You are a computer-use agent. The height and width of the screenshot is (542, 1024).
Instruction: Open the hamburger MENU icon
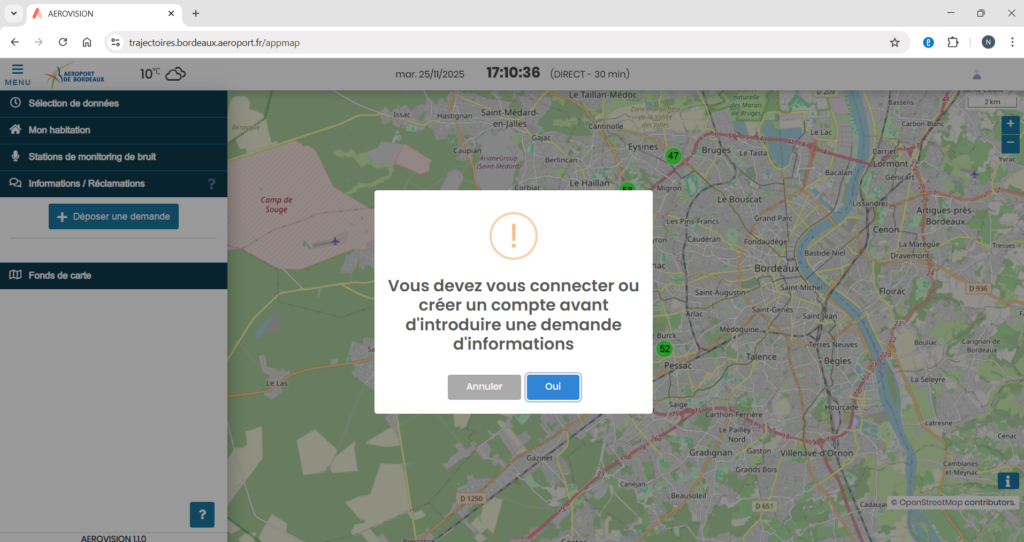(x=17, y=73)
